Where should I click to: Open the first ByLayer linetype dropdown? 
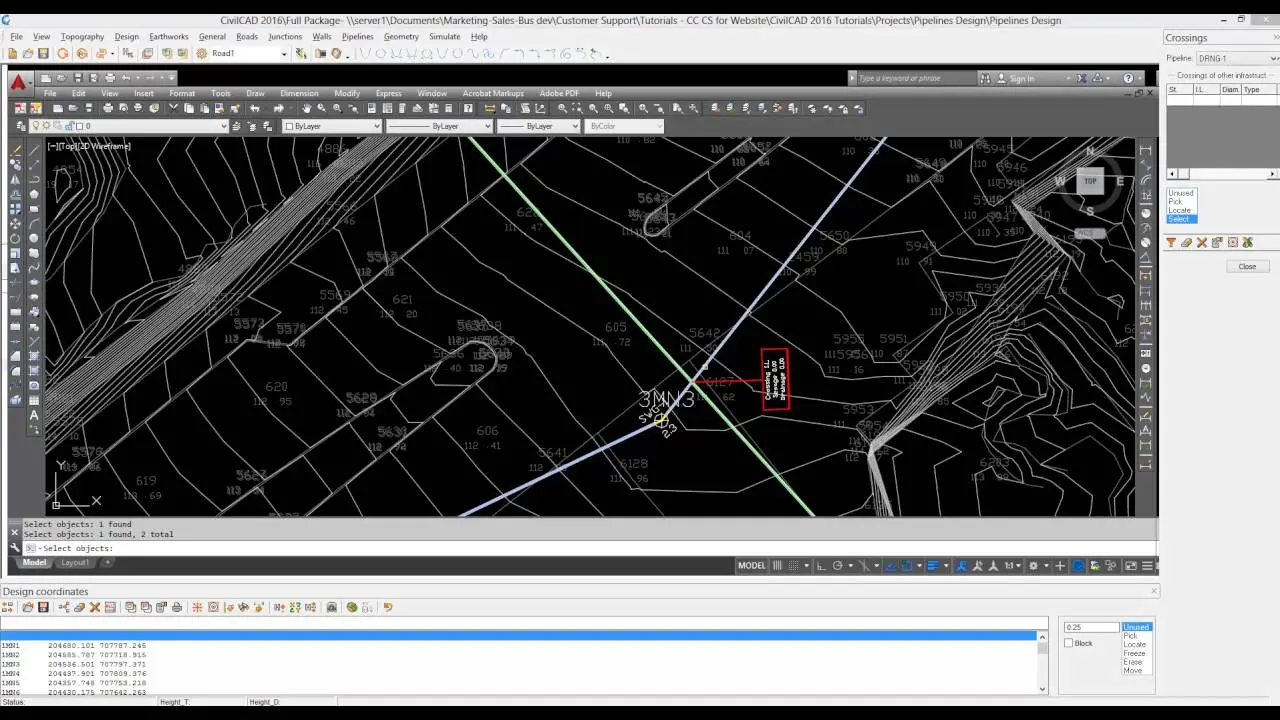439,126
